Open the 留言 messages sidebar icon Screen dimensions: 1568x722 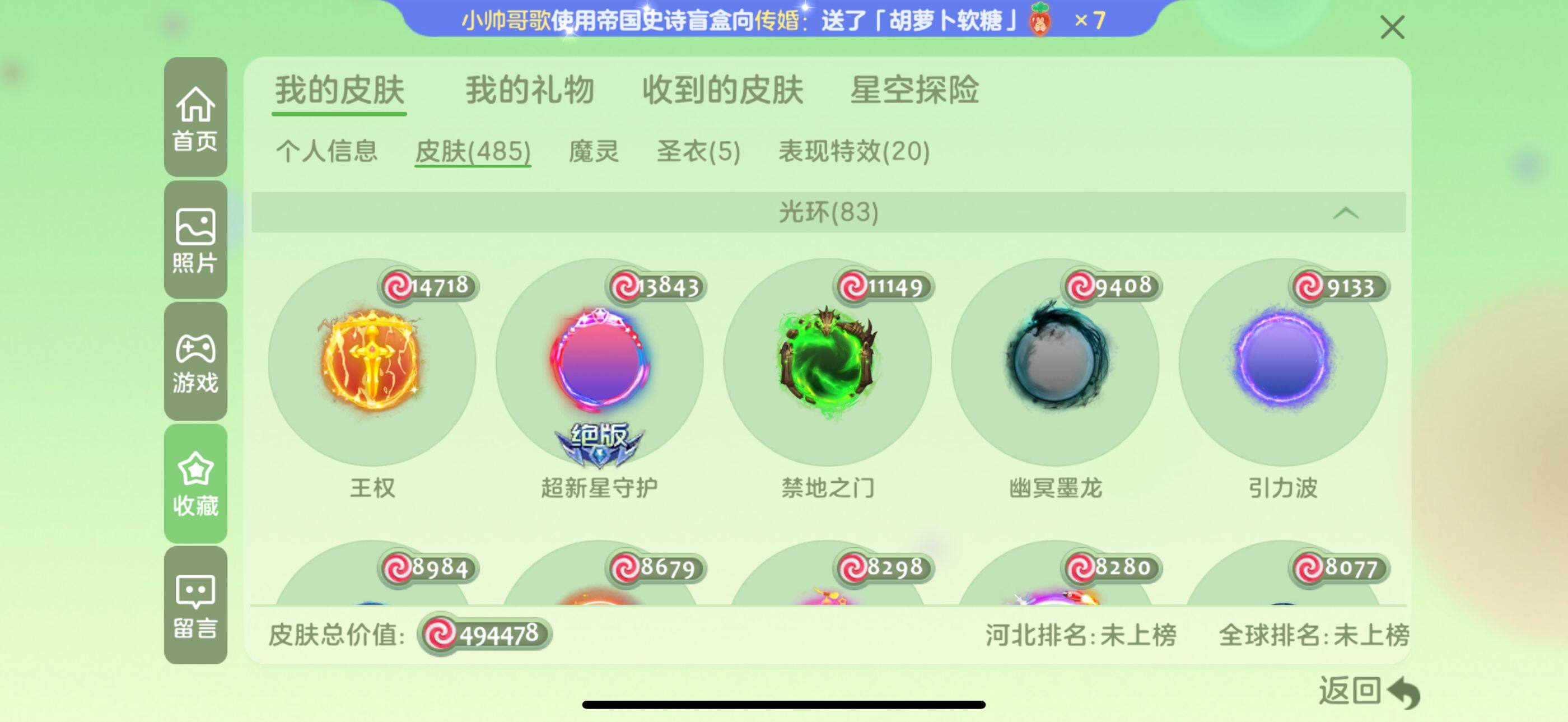195,605
